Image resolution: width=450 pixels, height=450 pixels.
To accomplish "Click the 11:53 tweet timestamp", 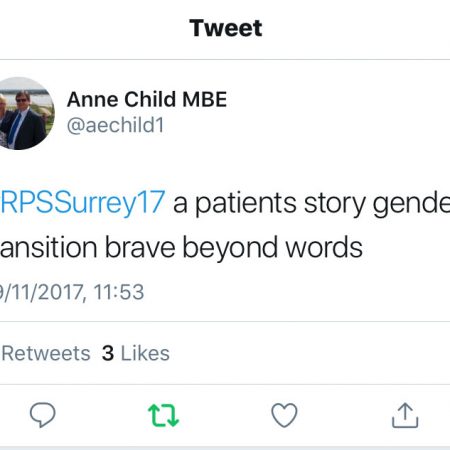I will 119,292.
